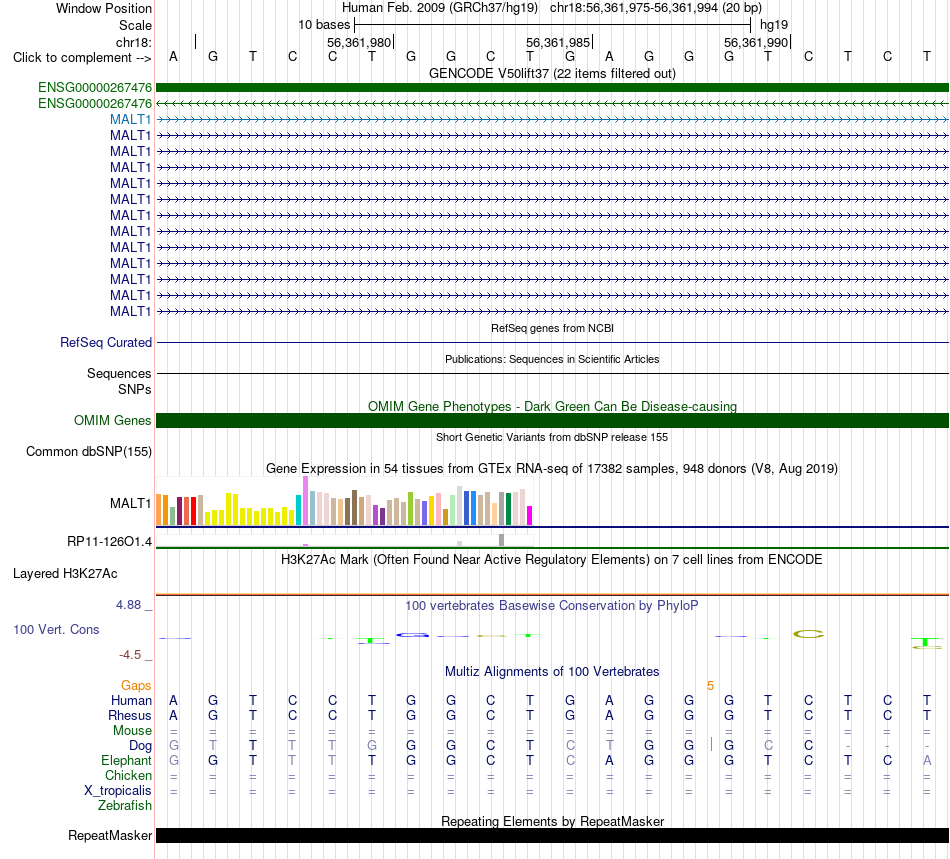The width and height of the screenshot is (950, 859).
Task: Click the RP11-126O1.4 expression graph
Action: [344, 541]
